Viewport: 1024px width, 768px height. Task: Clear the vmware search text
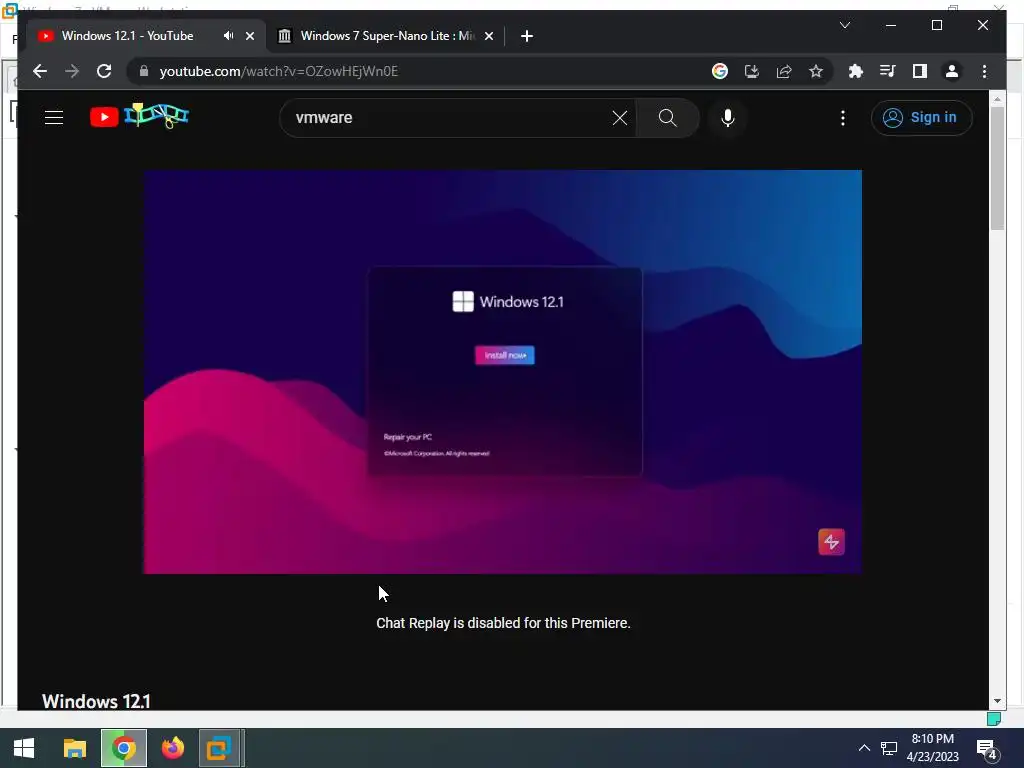point(620,118)
